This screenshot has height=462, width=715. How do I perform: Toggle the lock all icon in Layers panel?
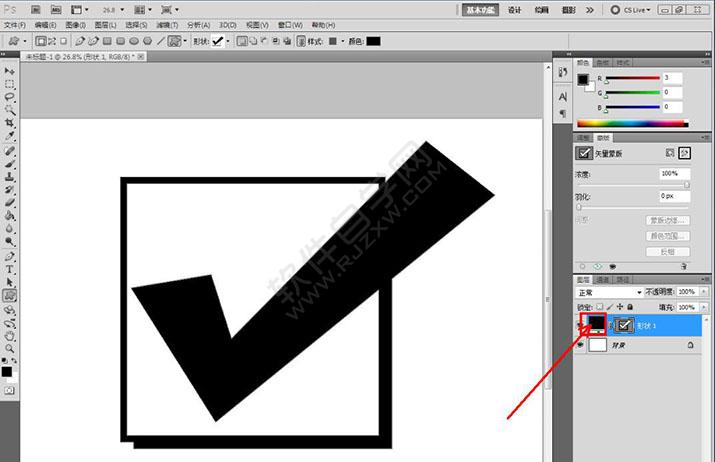629,306
